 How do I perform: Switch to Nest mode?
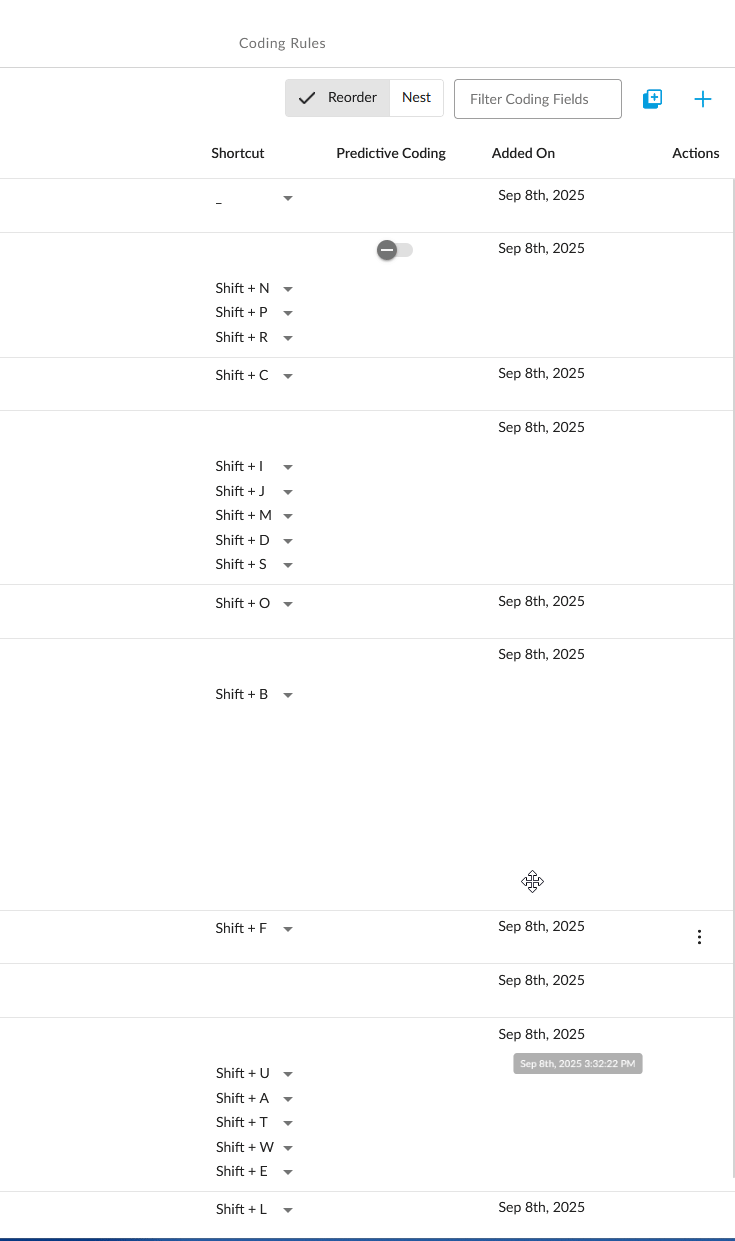[416, 98]
